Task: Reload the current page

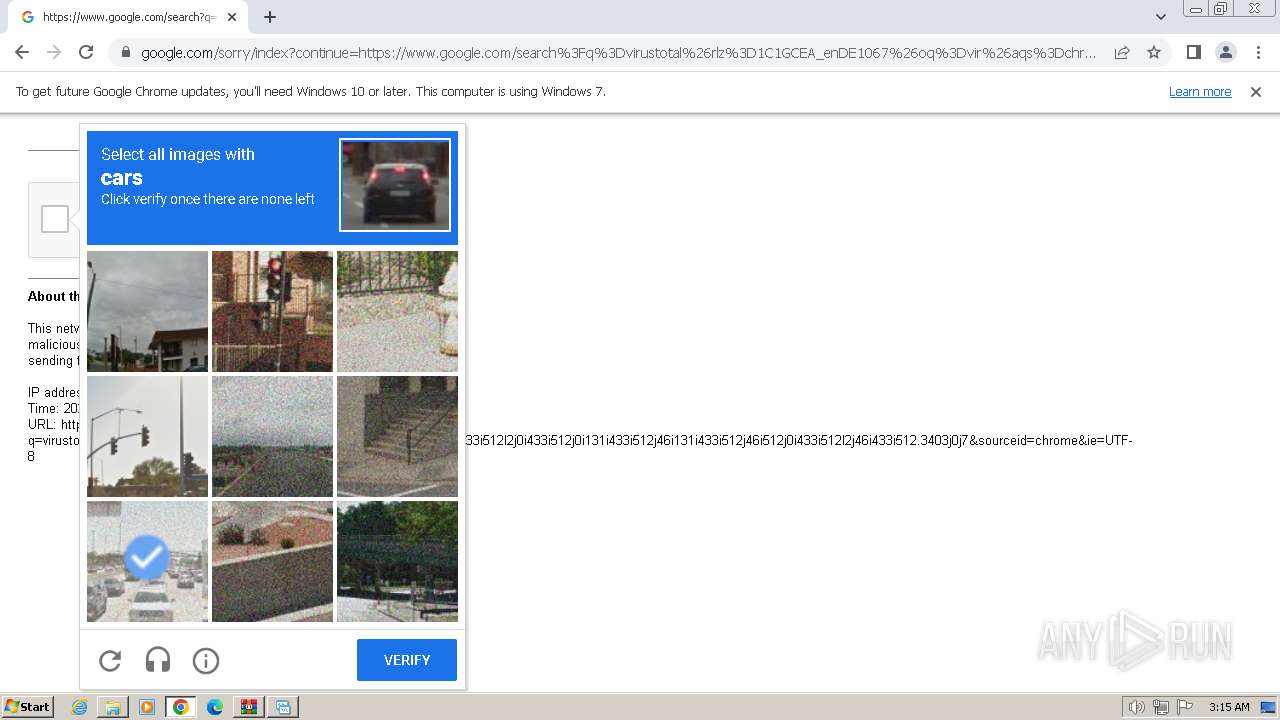Action: 86,52
